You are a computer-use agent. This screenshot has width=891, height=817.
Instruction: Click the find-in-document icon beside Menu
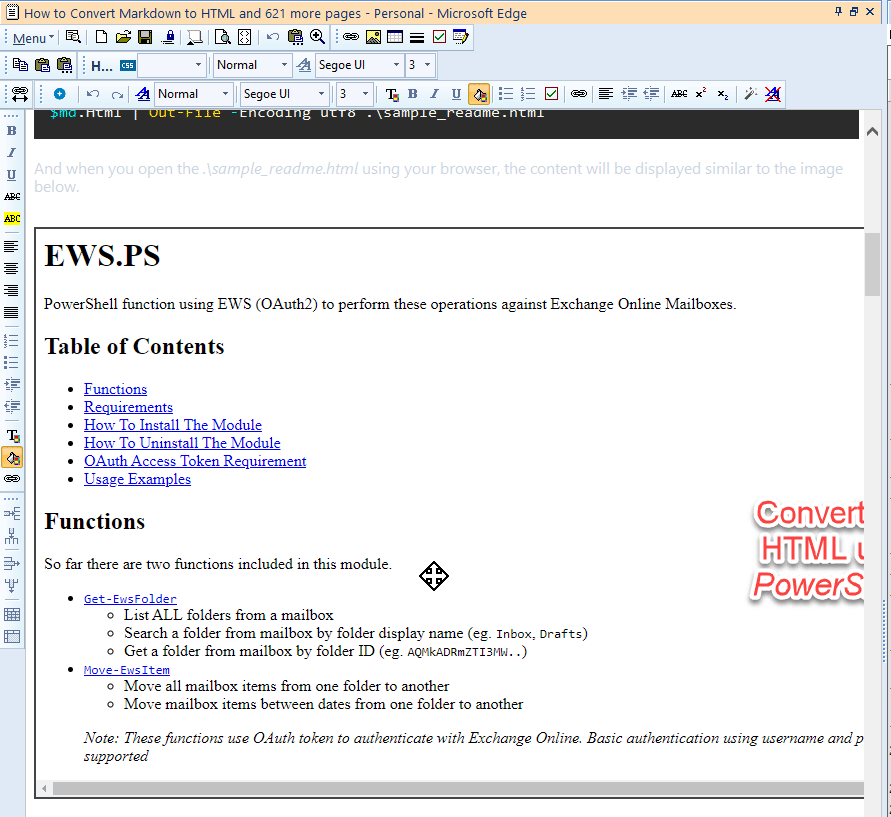[73, 37]
